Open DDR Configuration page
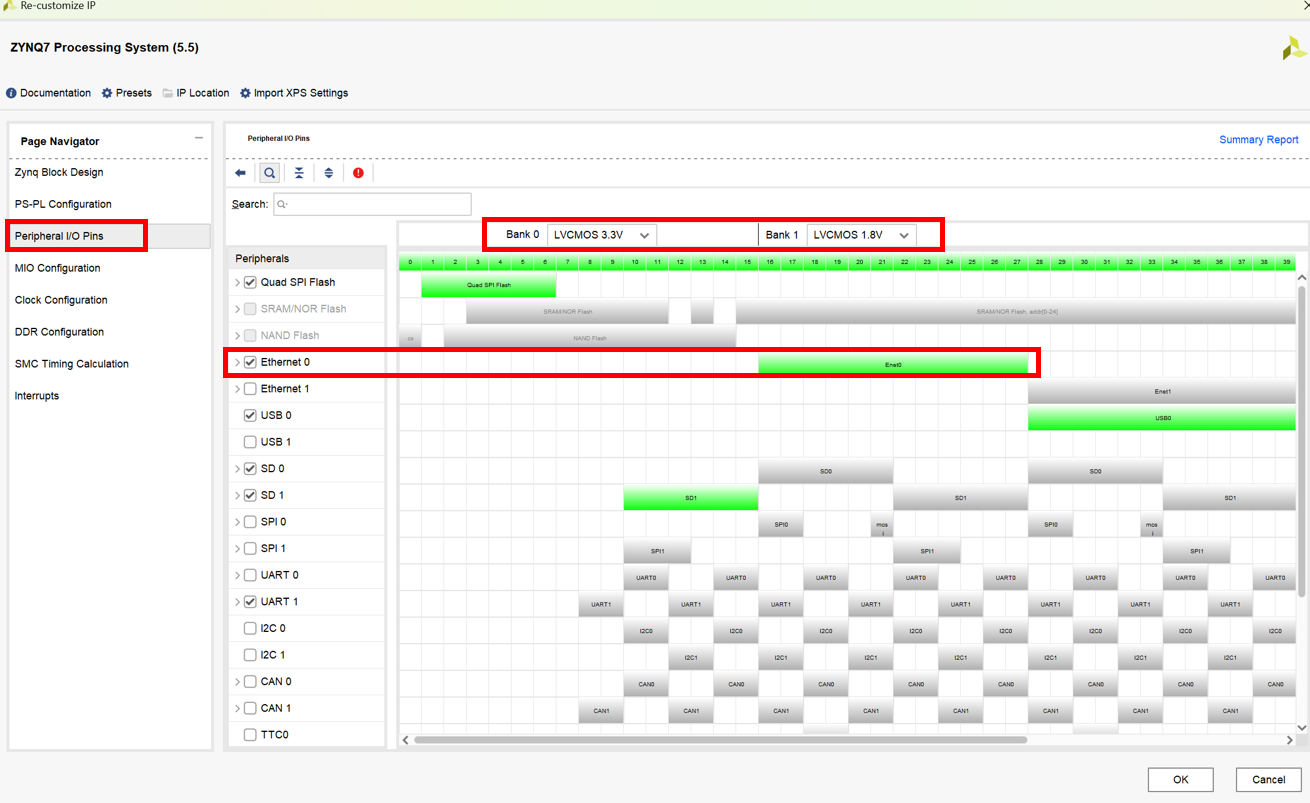 [x=59, y=332]
